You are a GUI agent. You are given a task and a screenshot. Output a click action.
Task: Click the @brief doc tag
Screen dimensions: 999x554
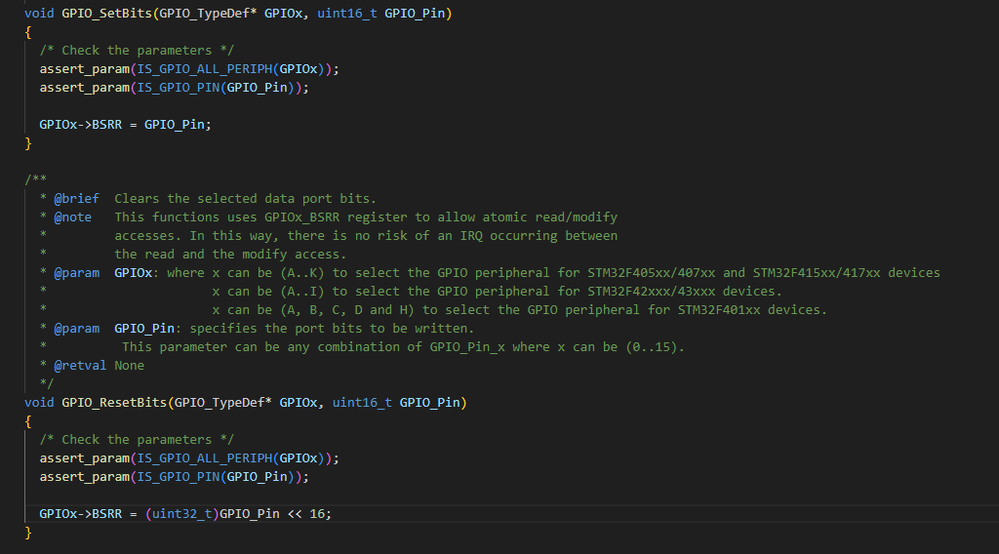coord(76,199)
